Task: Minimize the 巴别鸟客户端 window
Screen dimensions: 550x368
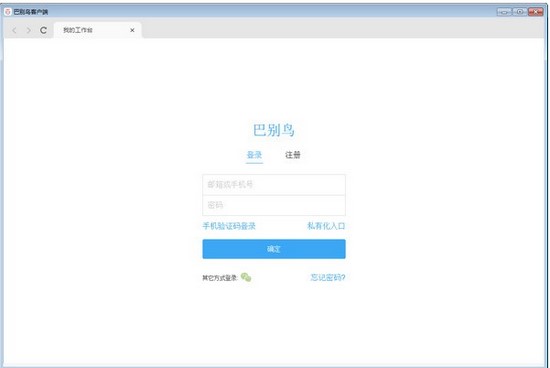Action: tap(504, 12)
